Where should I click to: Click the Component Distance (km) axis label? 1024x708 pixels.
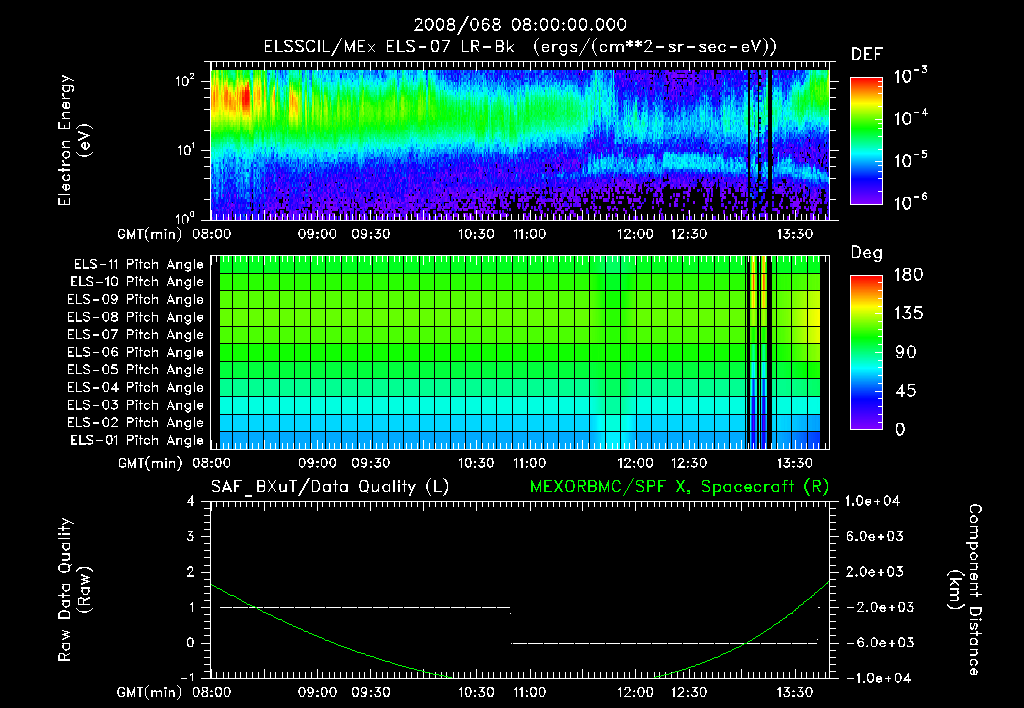point(965,589)
